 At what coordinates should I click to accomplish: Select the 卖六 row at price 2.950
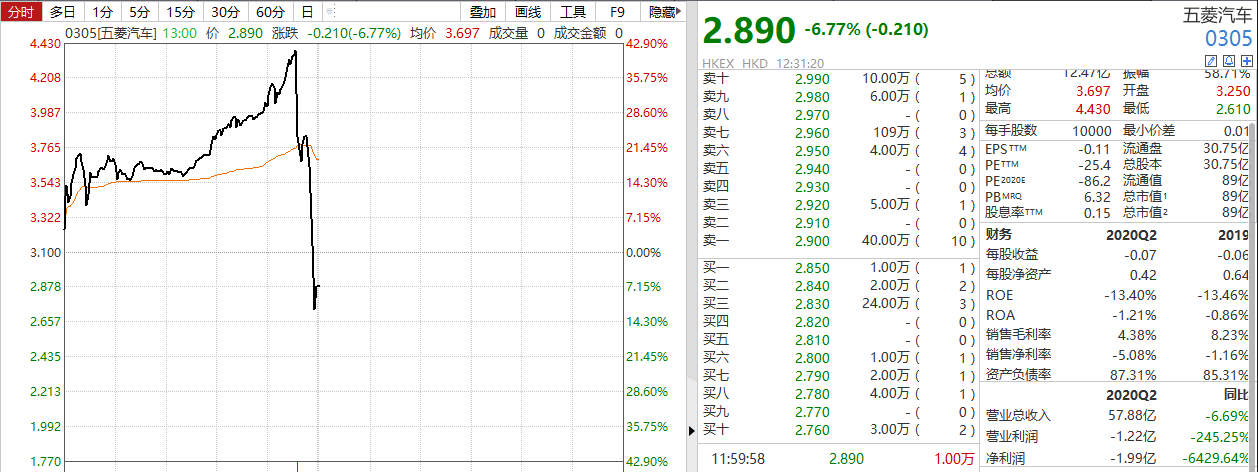838,150
